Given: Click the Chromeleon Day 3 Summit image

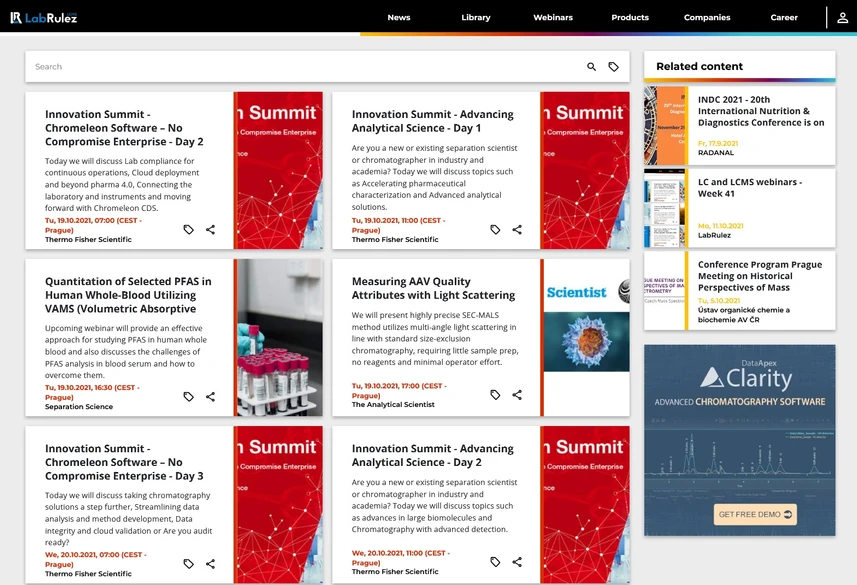Looking at the screenshot, I should click(278, 505).
